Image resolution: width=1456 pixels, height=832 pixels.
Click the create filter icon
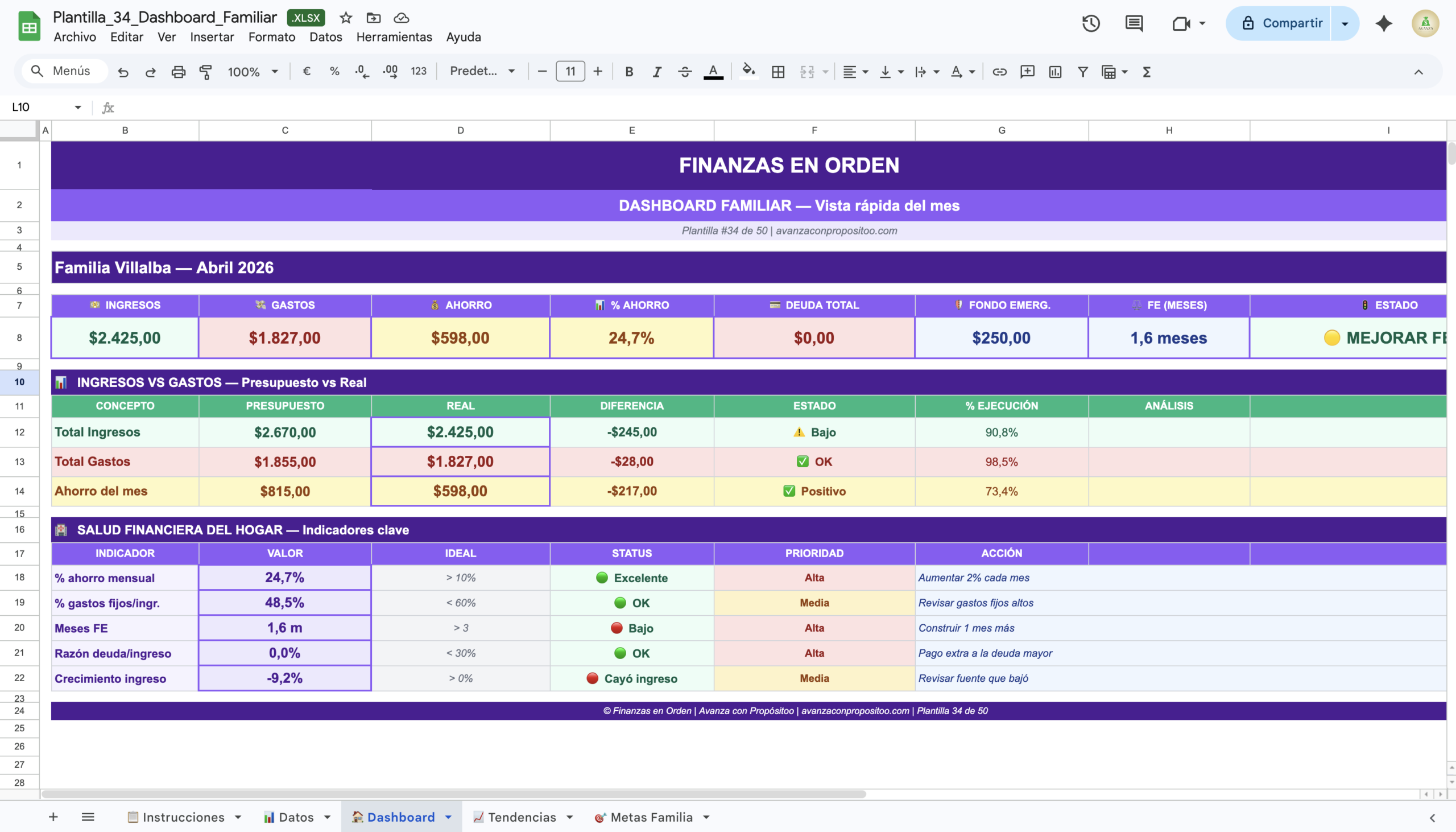point(1082,72)
